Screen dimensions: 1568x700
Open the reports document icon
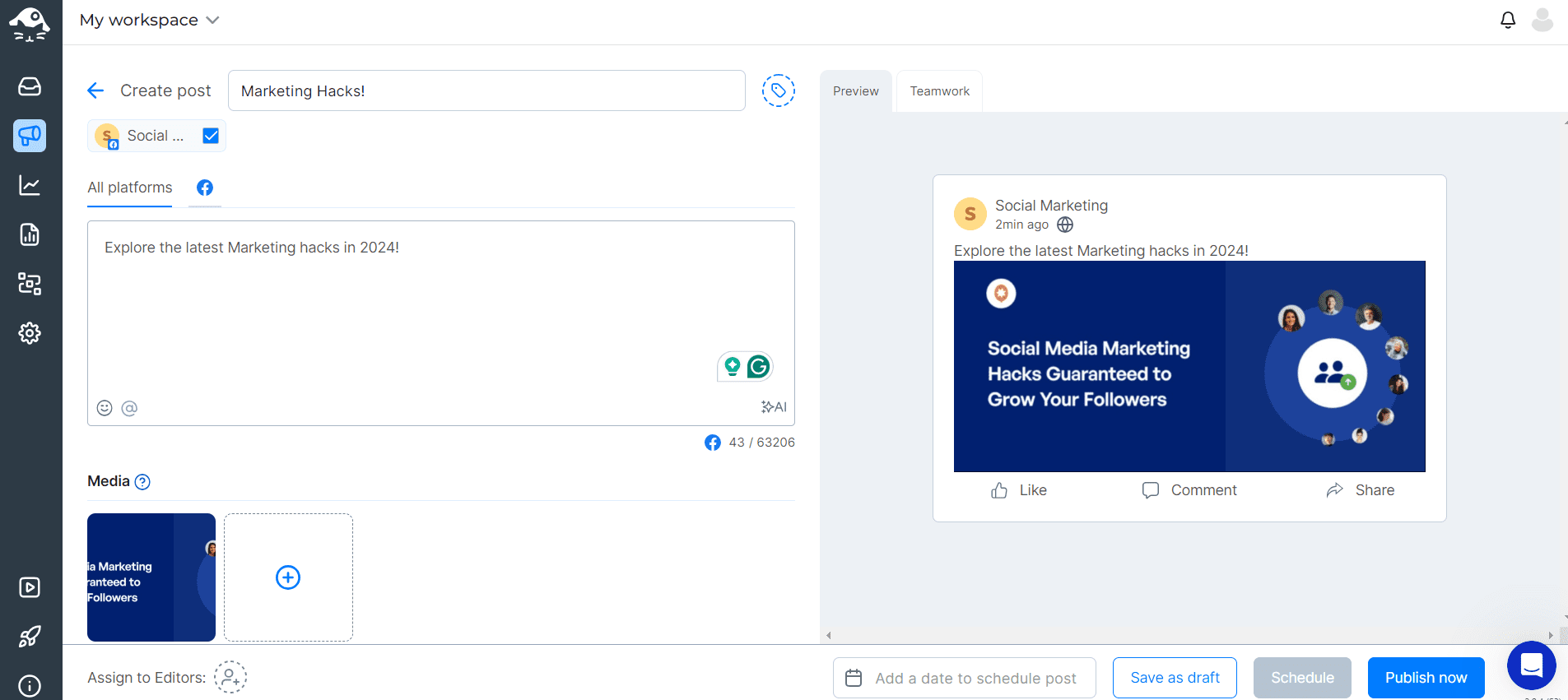[30, 234]
